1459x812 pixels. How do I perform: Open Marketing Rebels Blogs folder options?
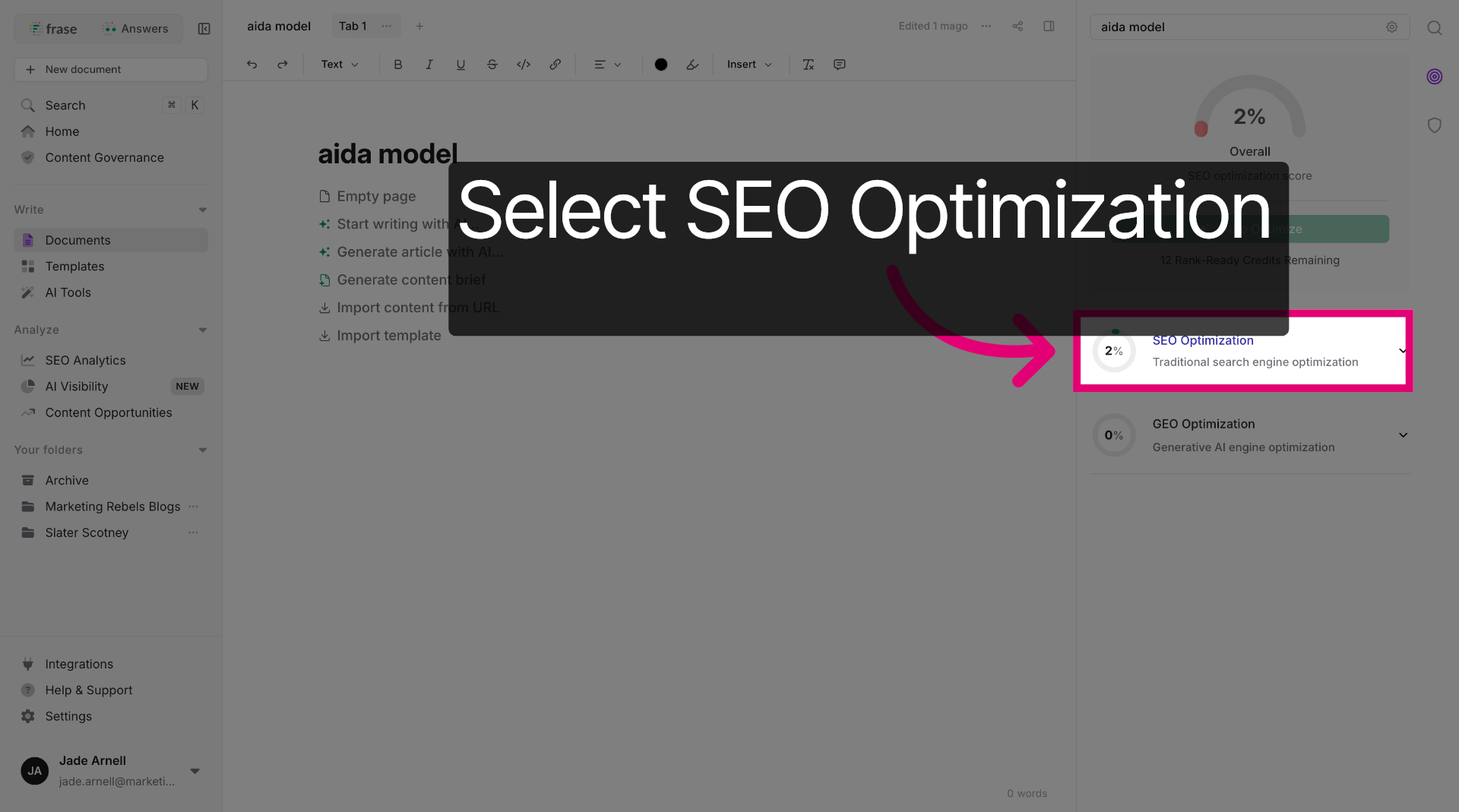point(193,506)
